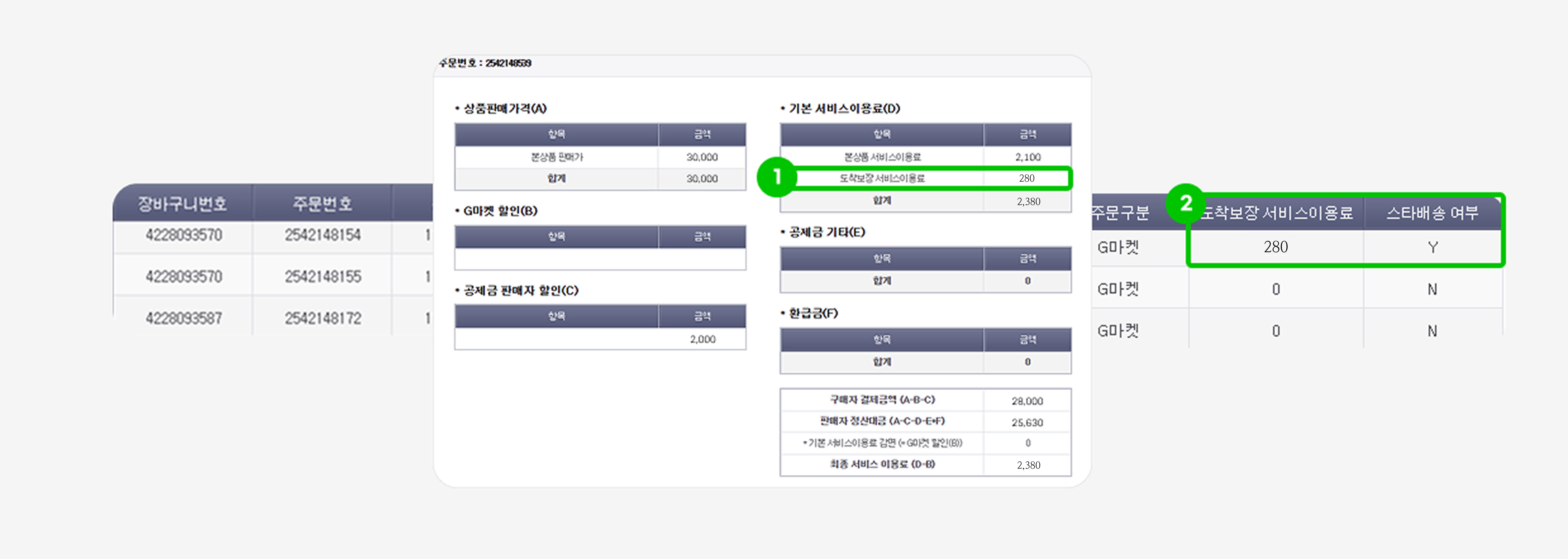Screen dimensions: 1568x559
Task: Click the 공제금 기타(E) section heading
Action: point(827,232)
